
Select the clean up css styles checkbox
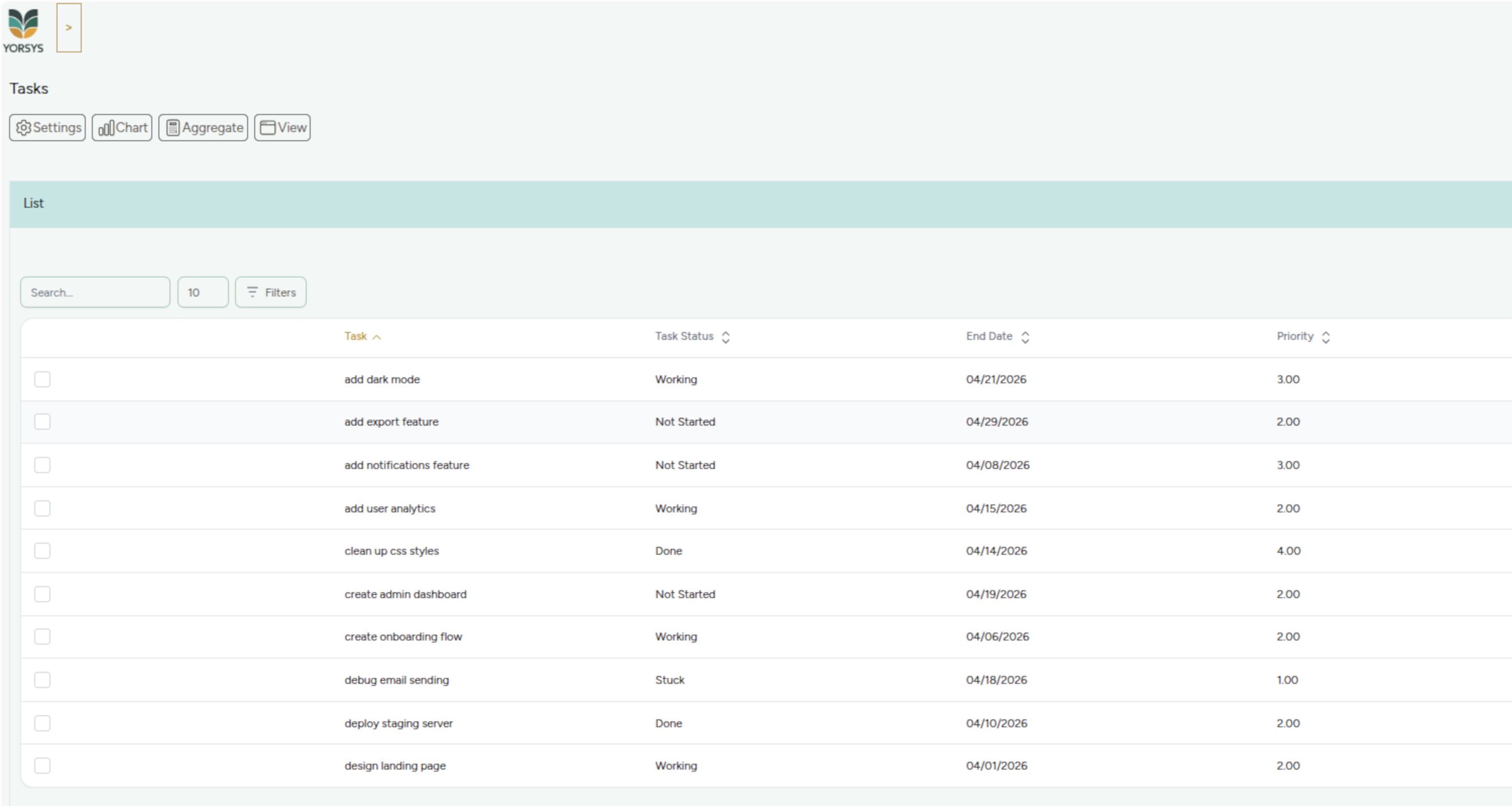42,550
